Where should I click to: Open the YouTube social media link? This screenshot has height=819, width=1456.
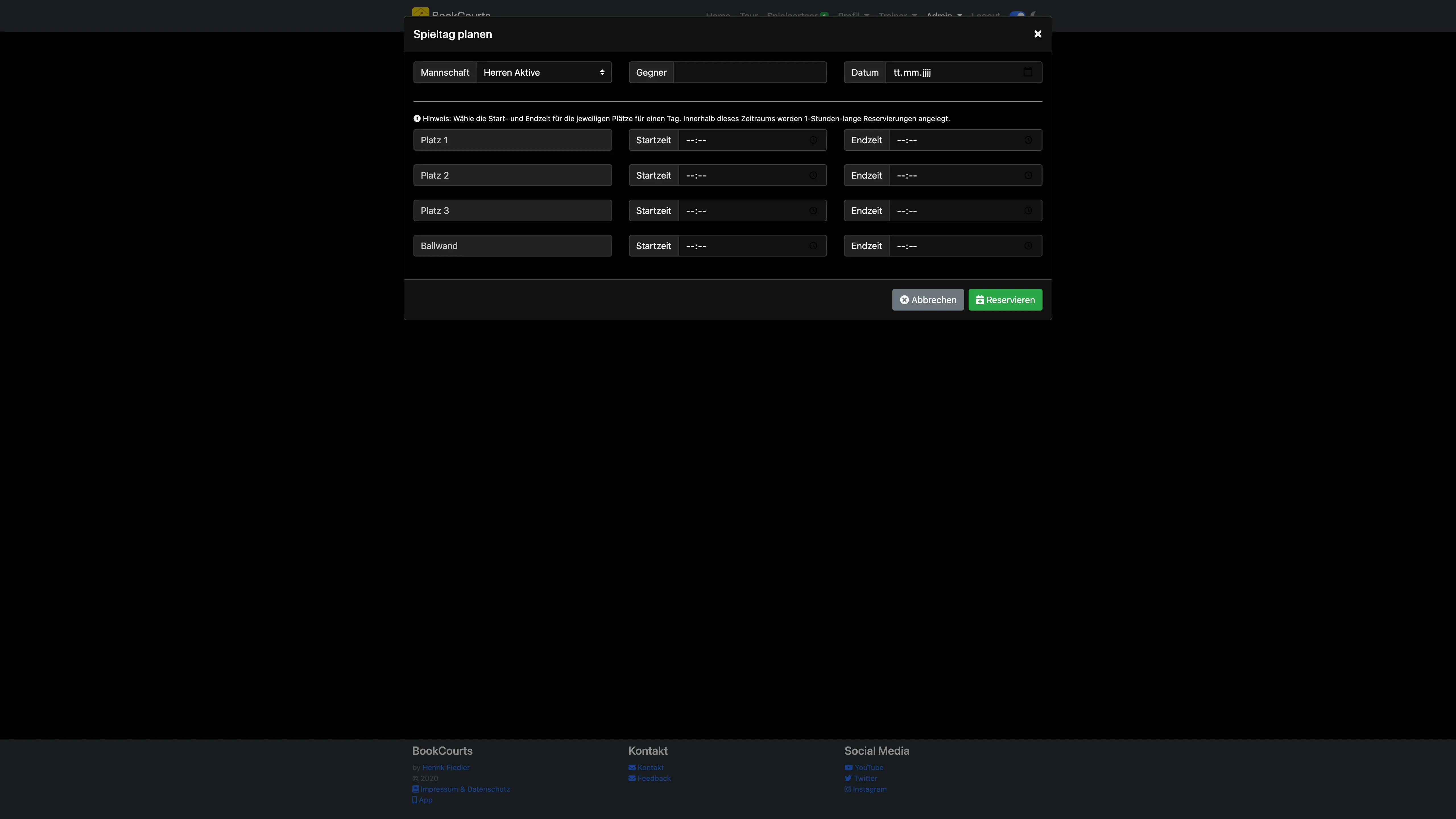click(864, 768)
